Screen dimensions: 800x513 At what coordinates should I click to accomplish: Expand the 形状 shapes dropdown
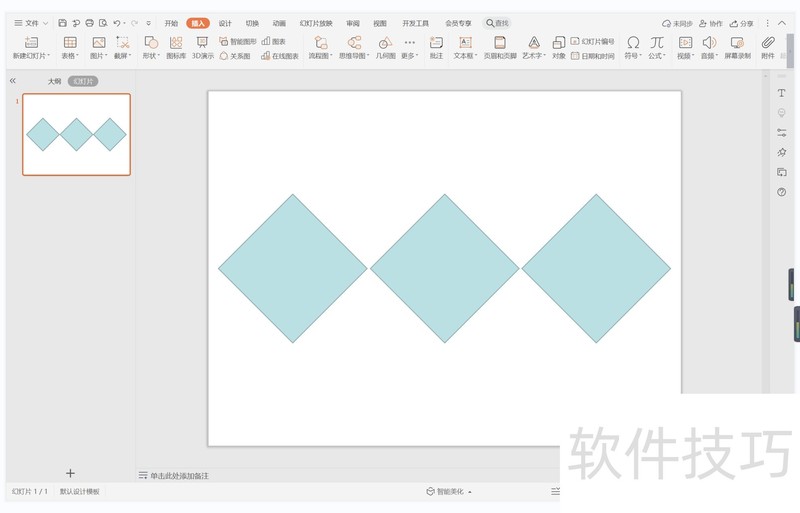click(x=151, y=47)
